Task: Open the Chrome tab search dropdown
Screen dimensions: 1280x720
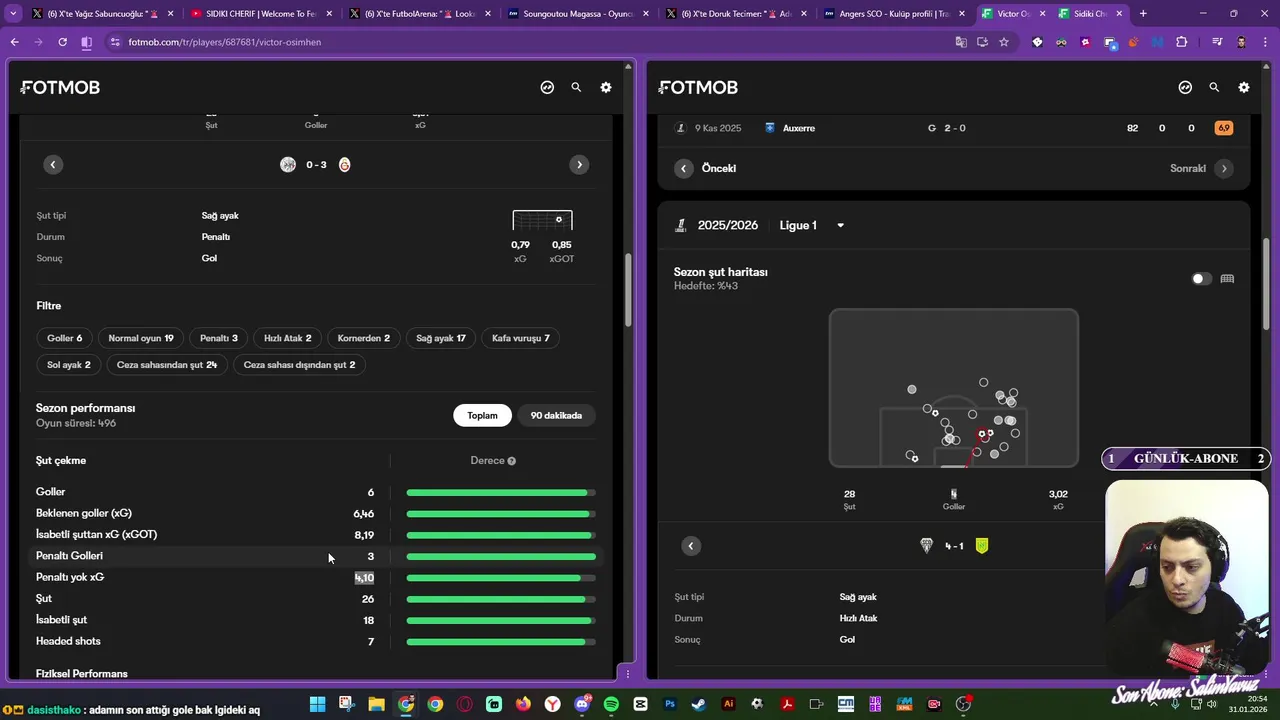Action: pos(13,14)
